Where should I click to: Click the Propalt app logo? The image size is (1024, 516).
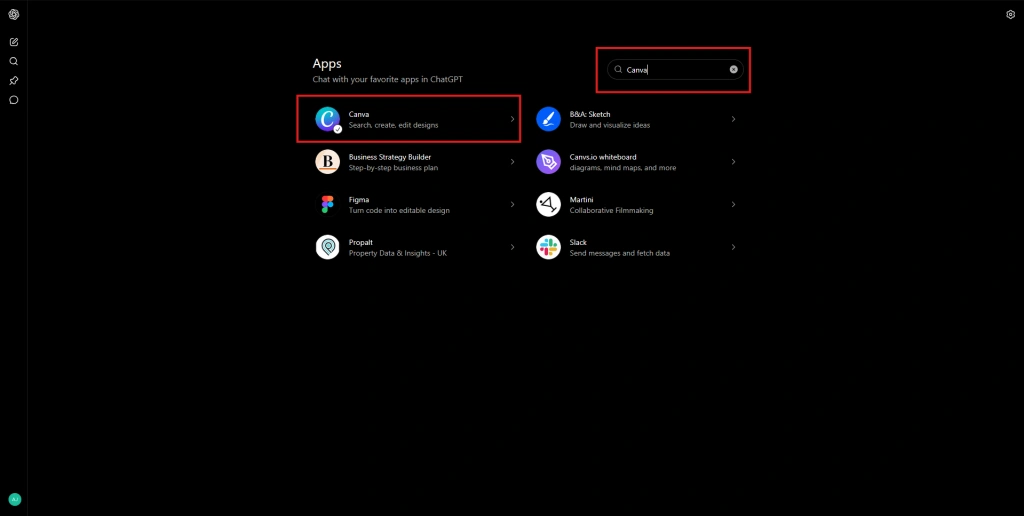pyautogui.click(x=328, y=248)
